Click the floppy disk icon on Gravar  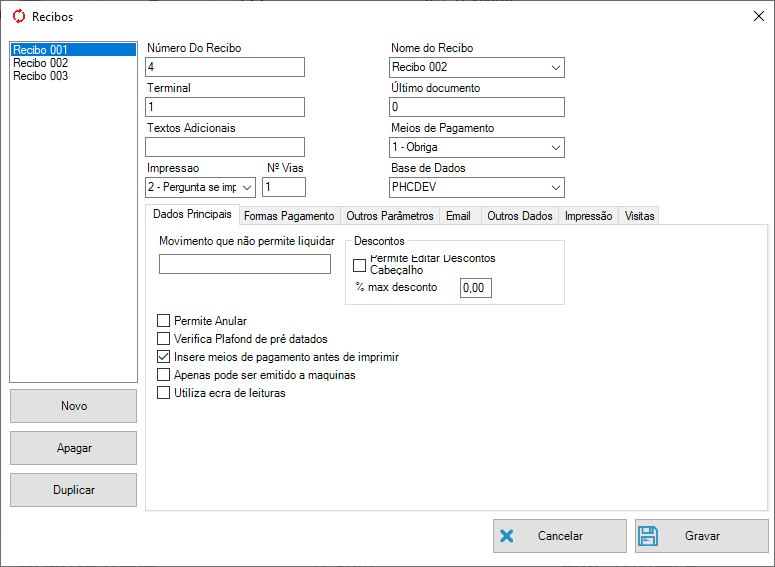click(648, 536)
